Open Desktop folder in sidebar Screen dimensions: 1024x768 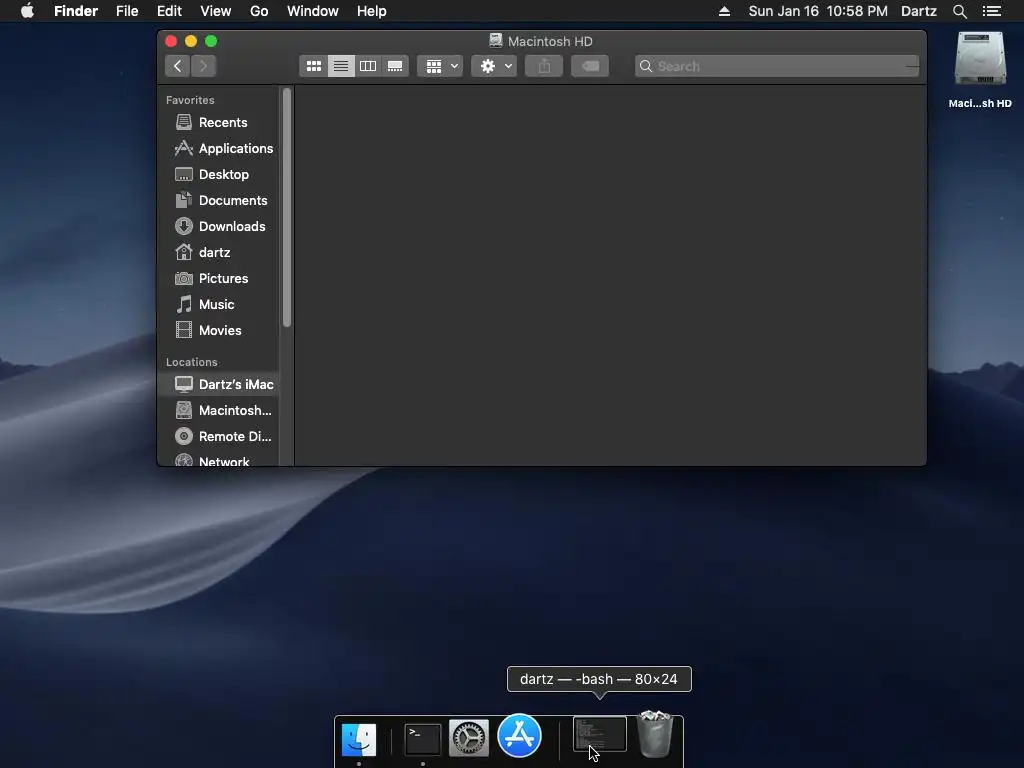[218, 174]
